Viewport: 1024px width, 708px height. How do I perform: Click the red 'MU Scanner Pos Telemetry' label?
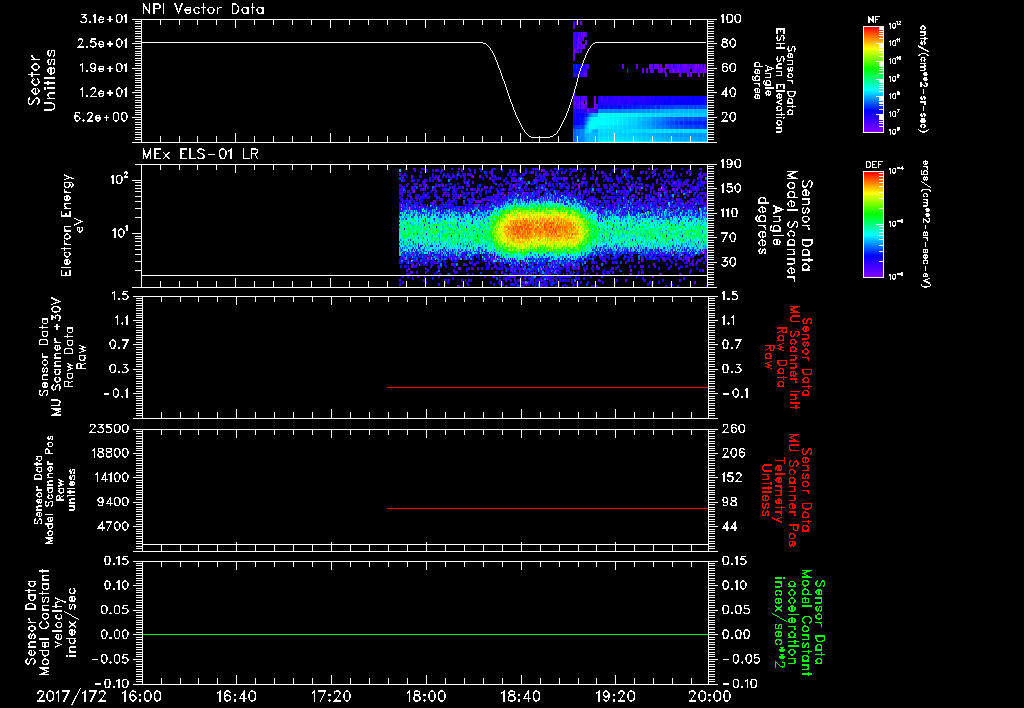(x=787, y=490)
